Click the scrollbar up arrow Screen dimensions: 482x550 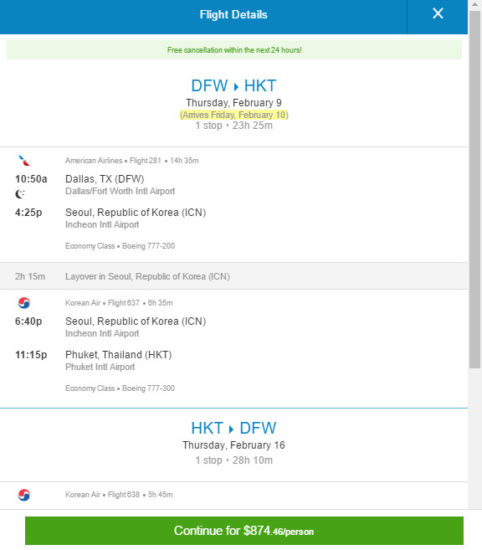(x=475, y=5)
